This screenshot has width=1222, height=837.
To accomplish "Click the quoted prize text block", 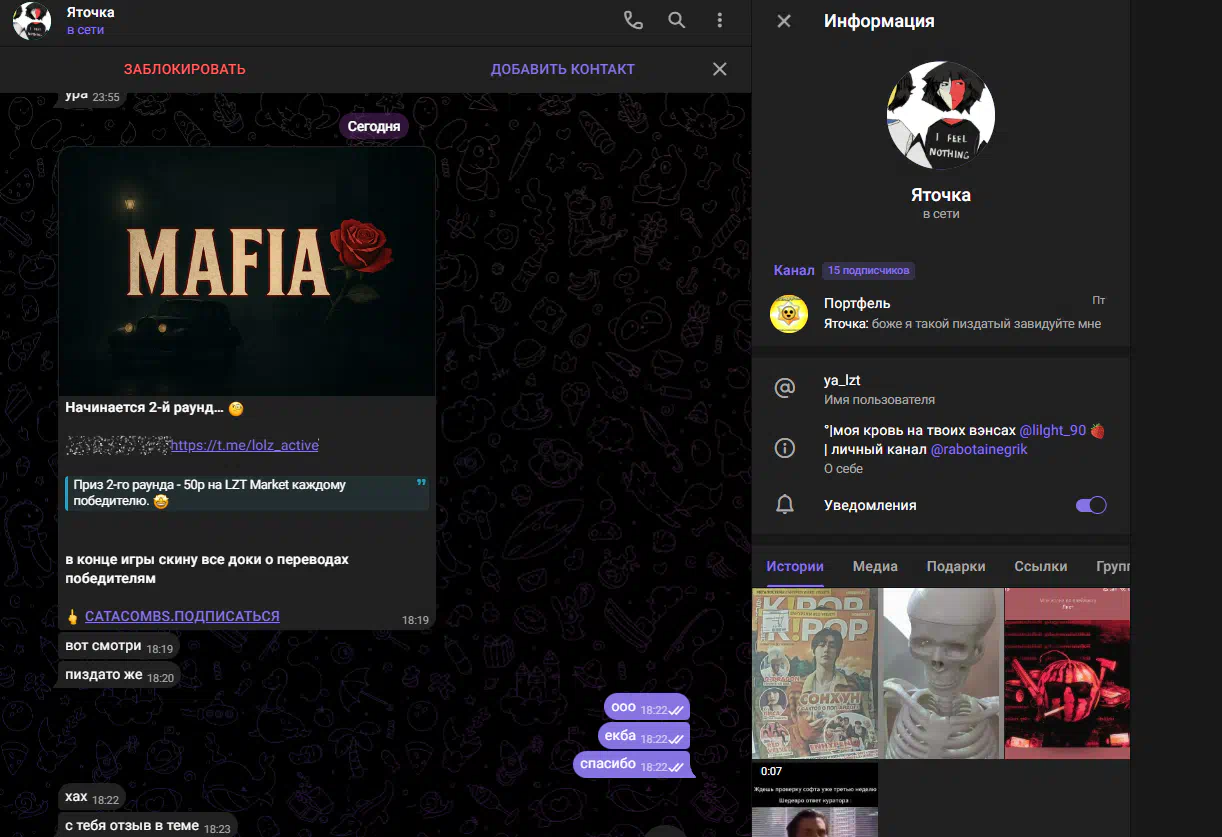I will click(247, 492).
